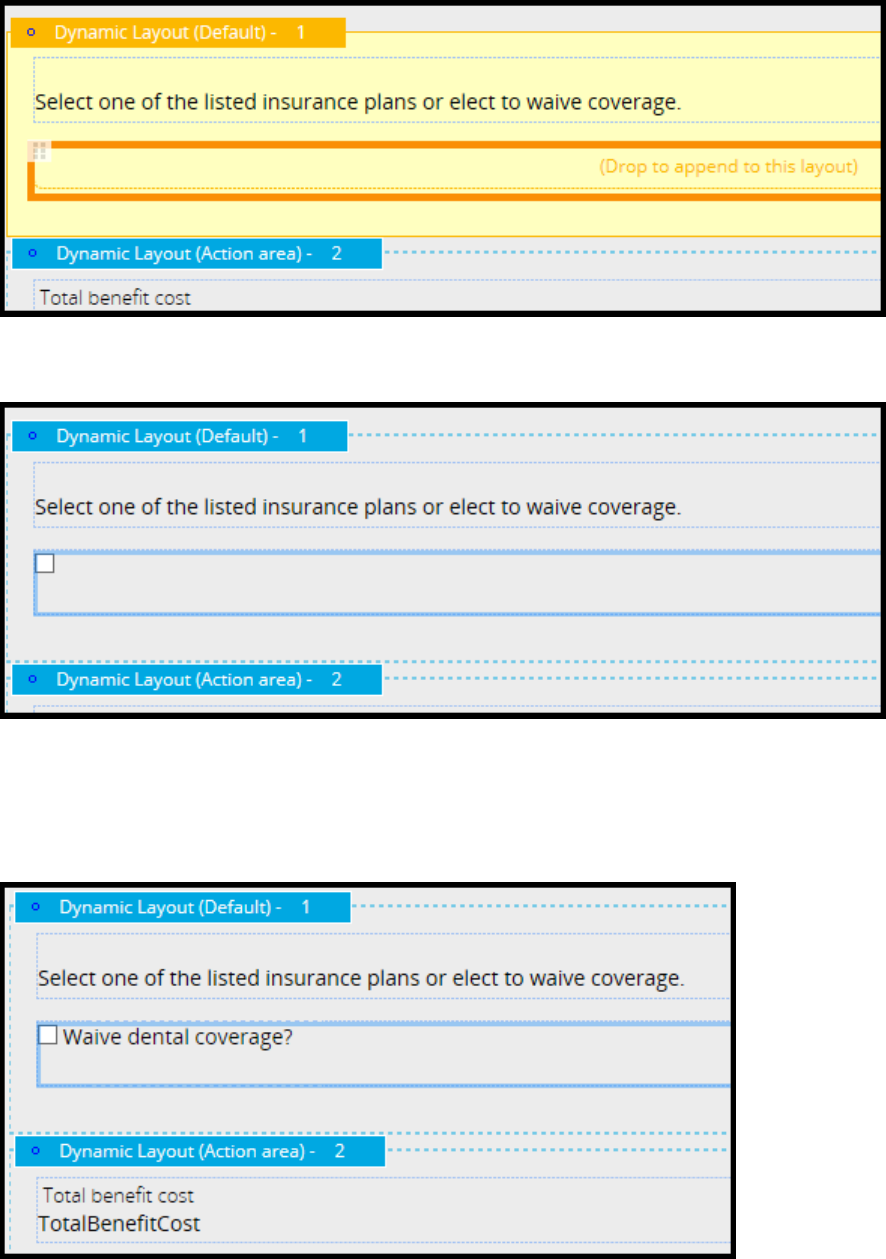
Task: Click the circle icon beside Action area in bottom panel
Action: pos(36,1151)
